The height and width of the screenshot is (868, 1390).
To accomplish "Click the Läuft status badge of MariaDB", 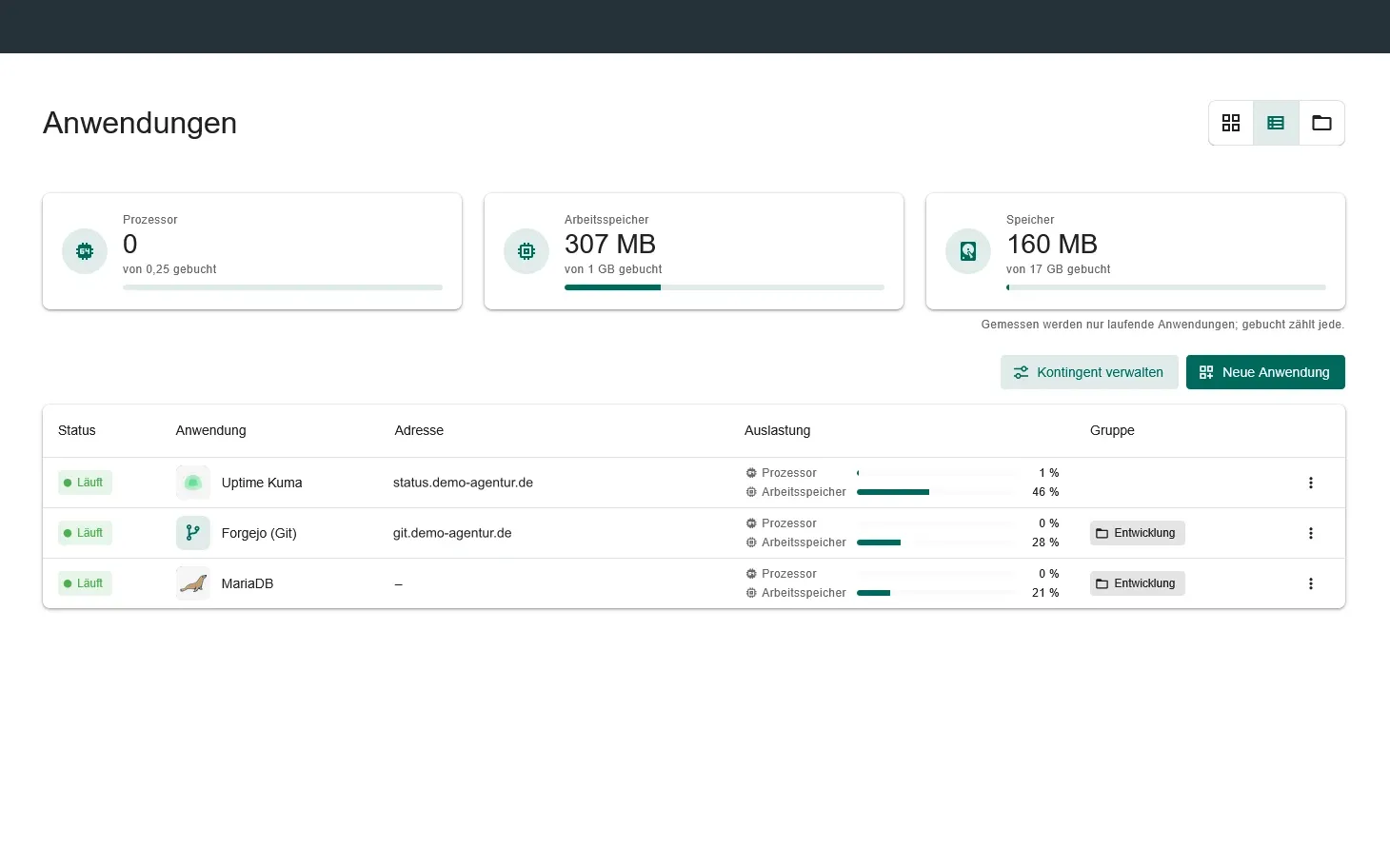I will (x=85, y=583).
